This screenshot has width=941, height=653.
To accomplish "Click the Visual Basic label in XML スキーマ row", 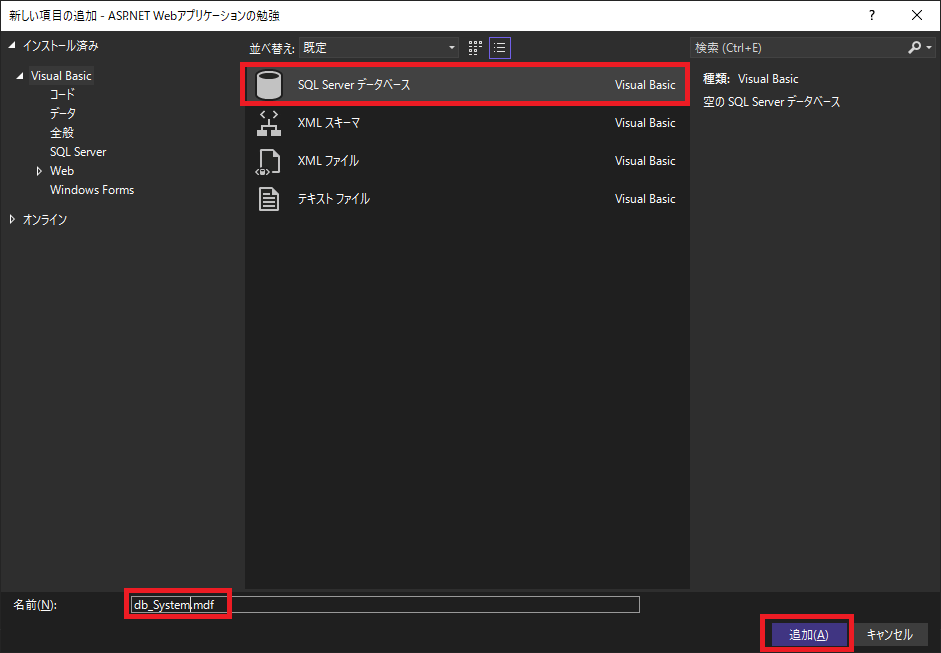I will 645,123.
